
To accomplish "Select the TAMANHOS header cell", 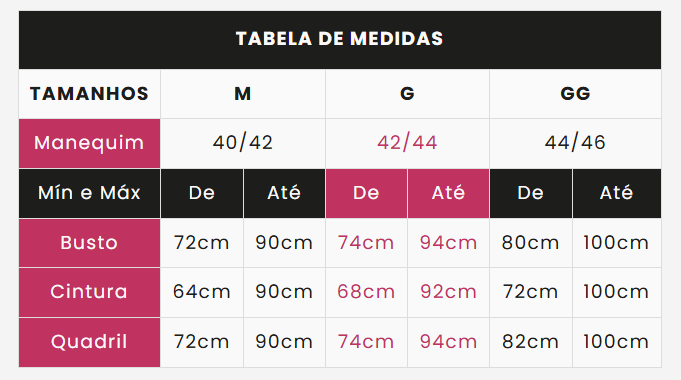I will coord(89,94).
